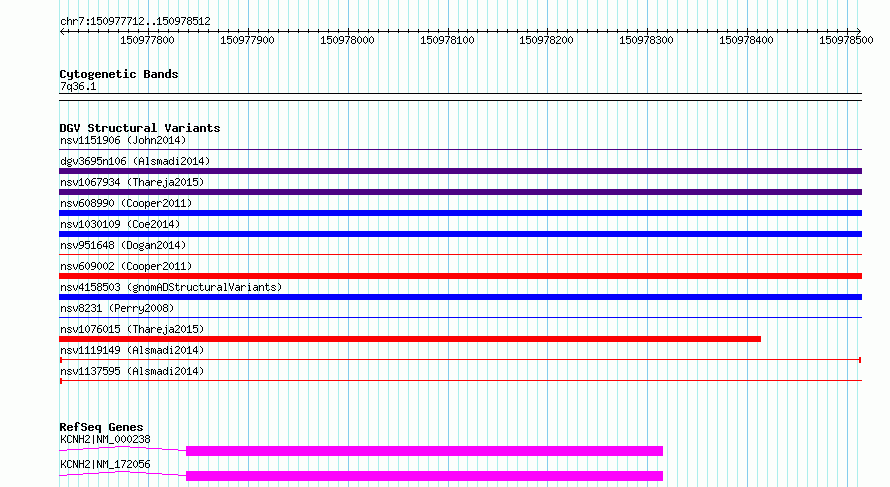The image size is (890, 487).
Task: Select the Cytogenetic Bands track title
Action: [x=119, y=74]
